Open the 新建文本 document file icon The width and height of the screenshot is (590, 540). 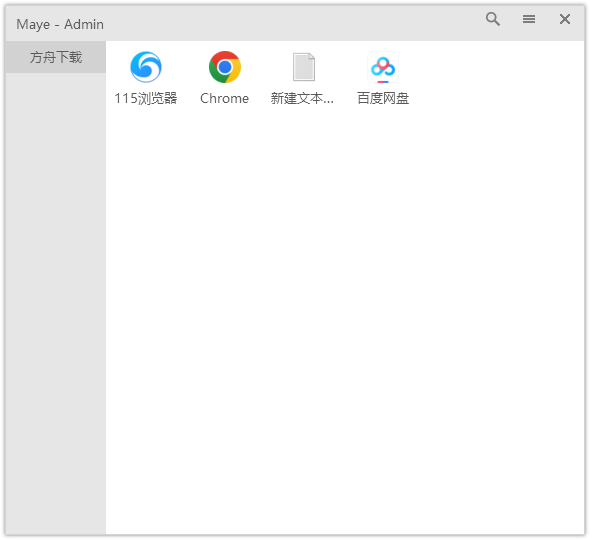(x=304, y=67)
